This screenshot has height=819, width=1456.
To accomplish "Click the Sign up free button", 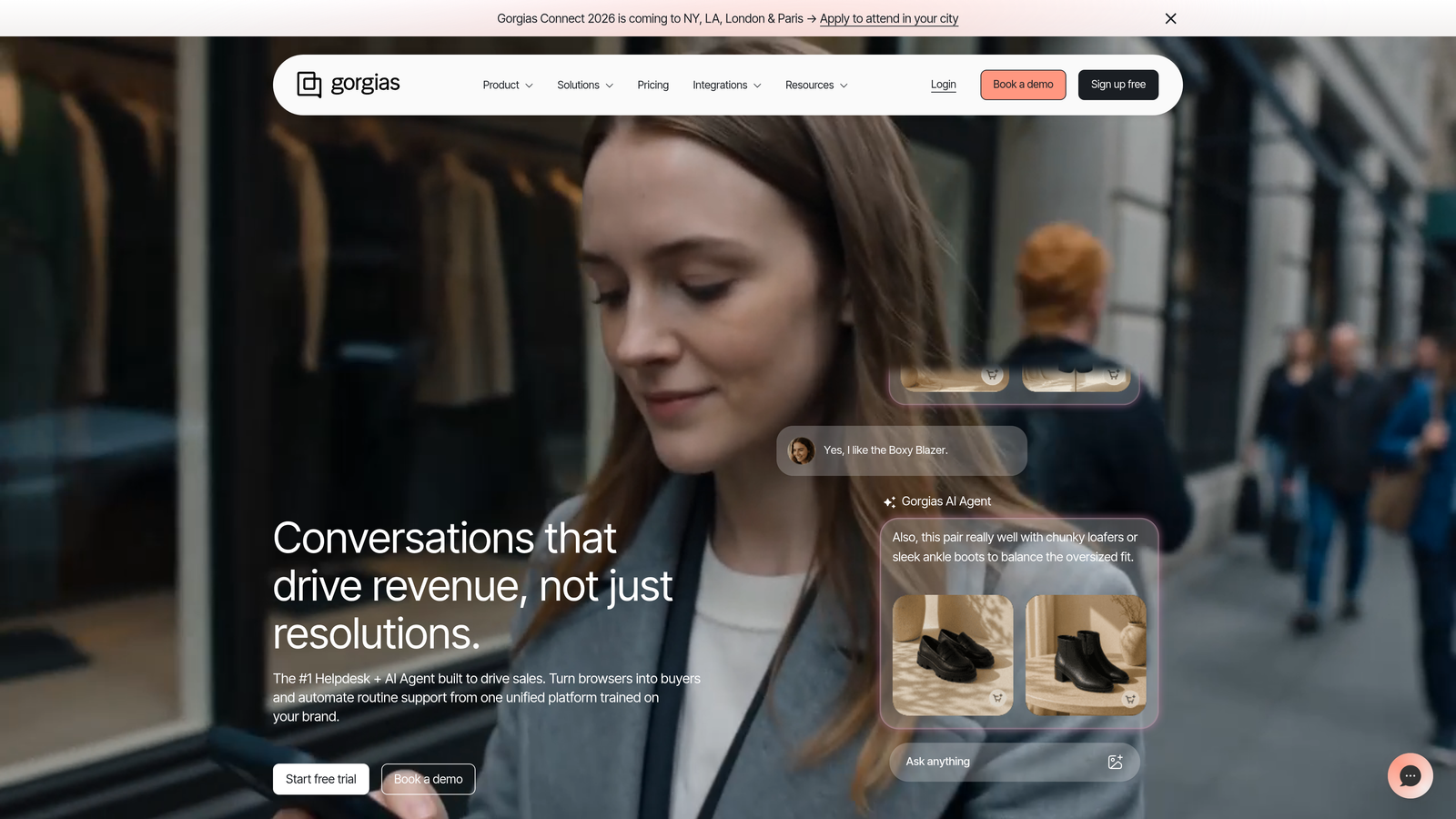I will [1117, 85].
